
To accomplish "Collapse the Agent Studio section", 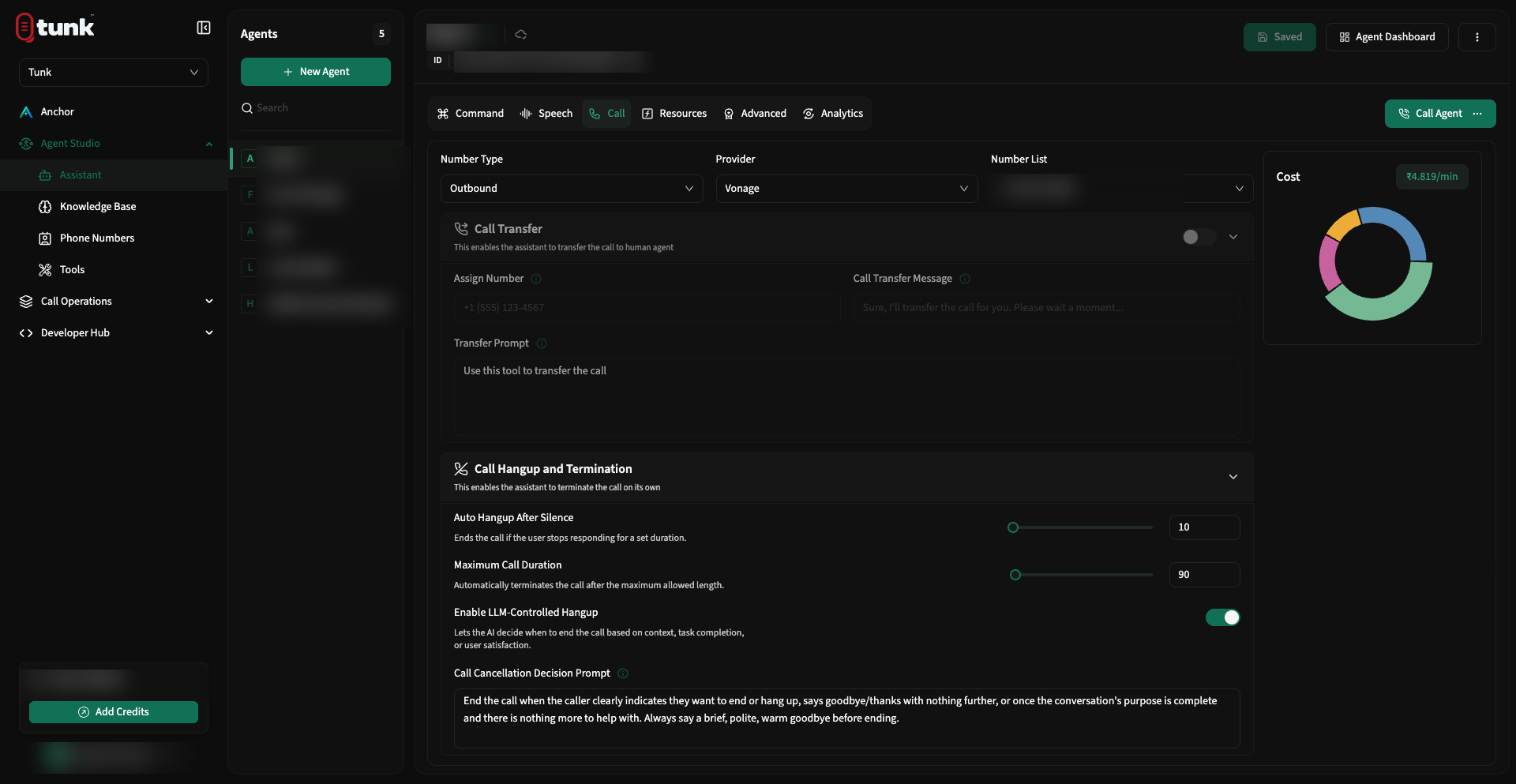I will coord(209,144).
